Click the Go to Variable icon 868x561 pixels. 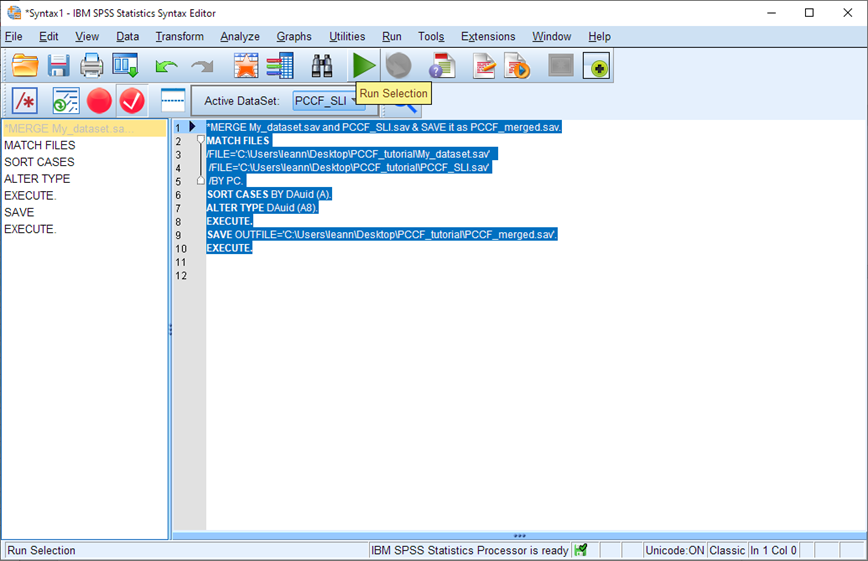pos(280,65)
